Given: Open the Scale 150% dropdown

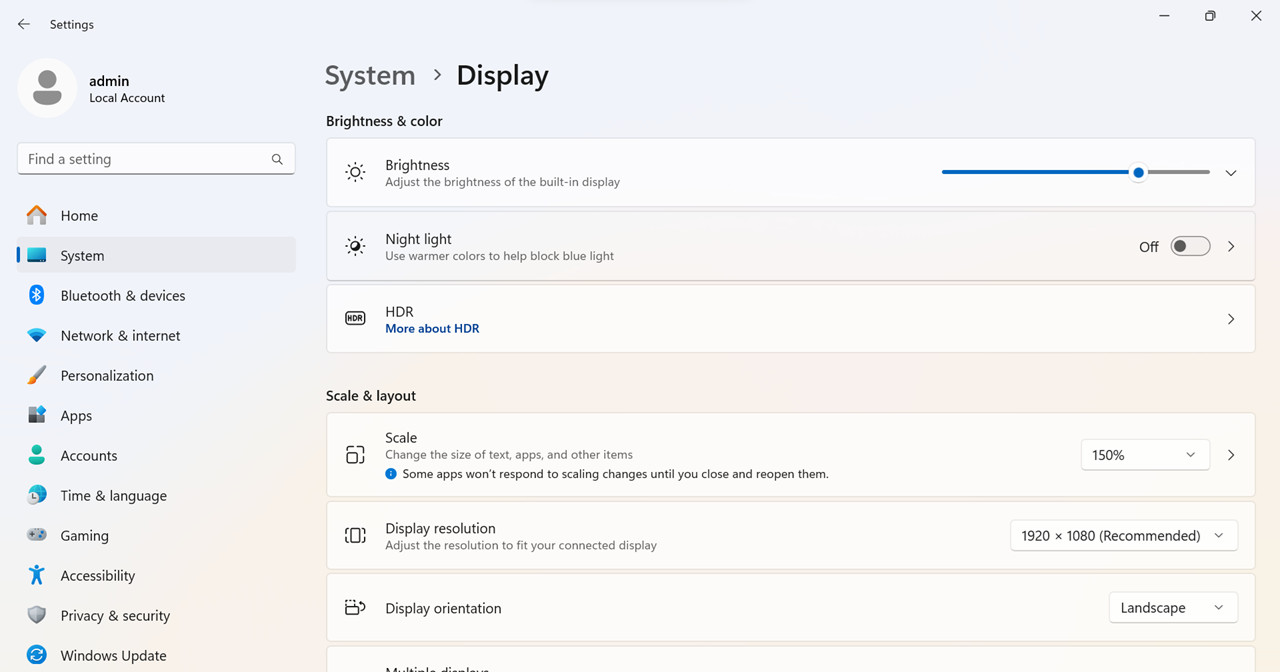Looking at the screenshot, I should tap(1145, 455).
